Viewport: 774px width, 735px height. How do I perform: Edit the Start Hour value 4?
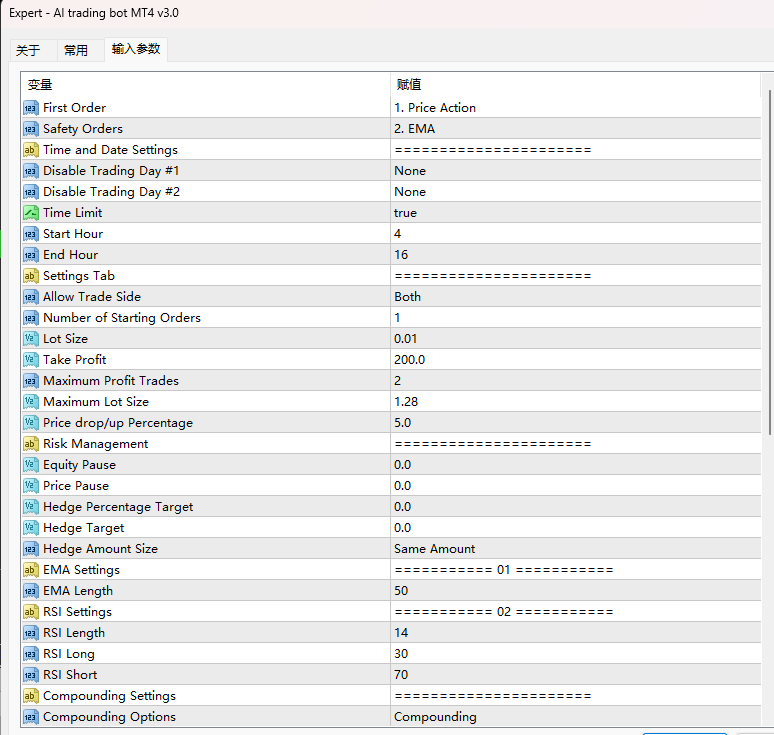click(576, 233)
